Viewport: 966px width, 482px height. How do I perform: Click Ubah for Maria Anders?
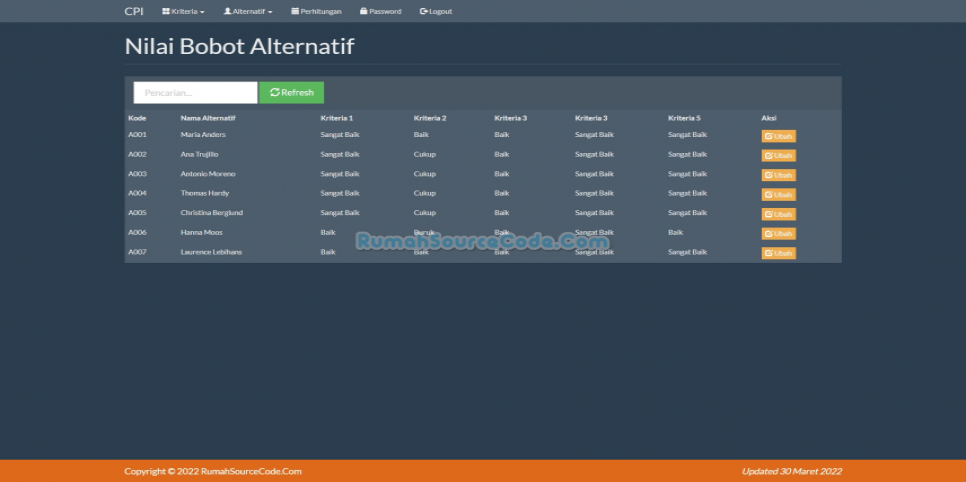click(779, 136)
